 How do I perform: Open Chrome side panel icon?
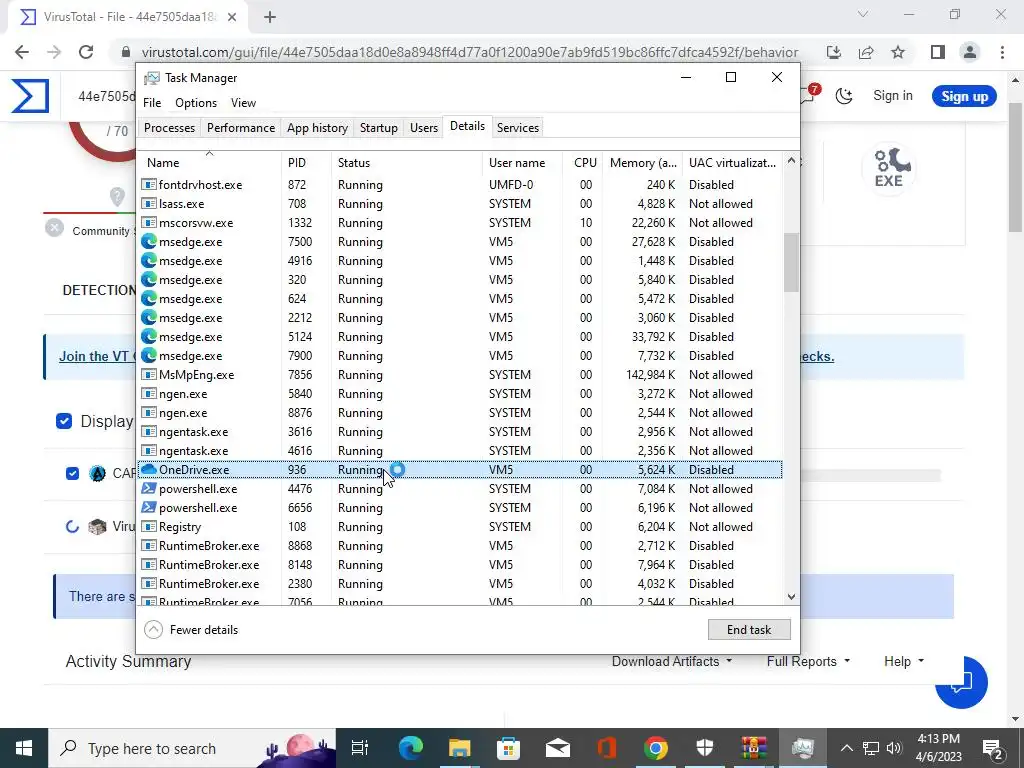point(938,52)
